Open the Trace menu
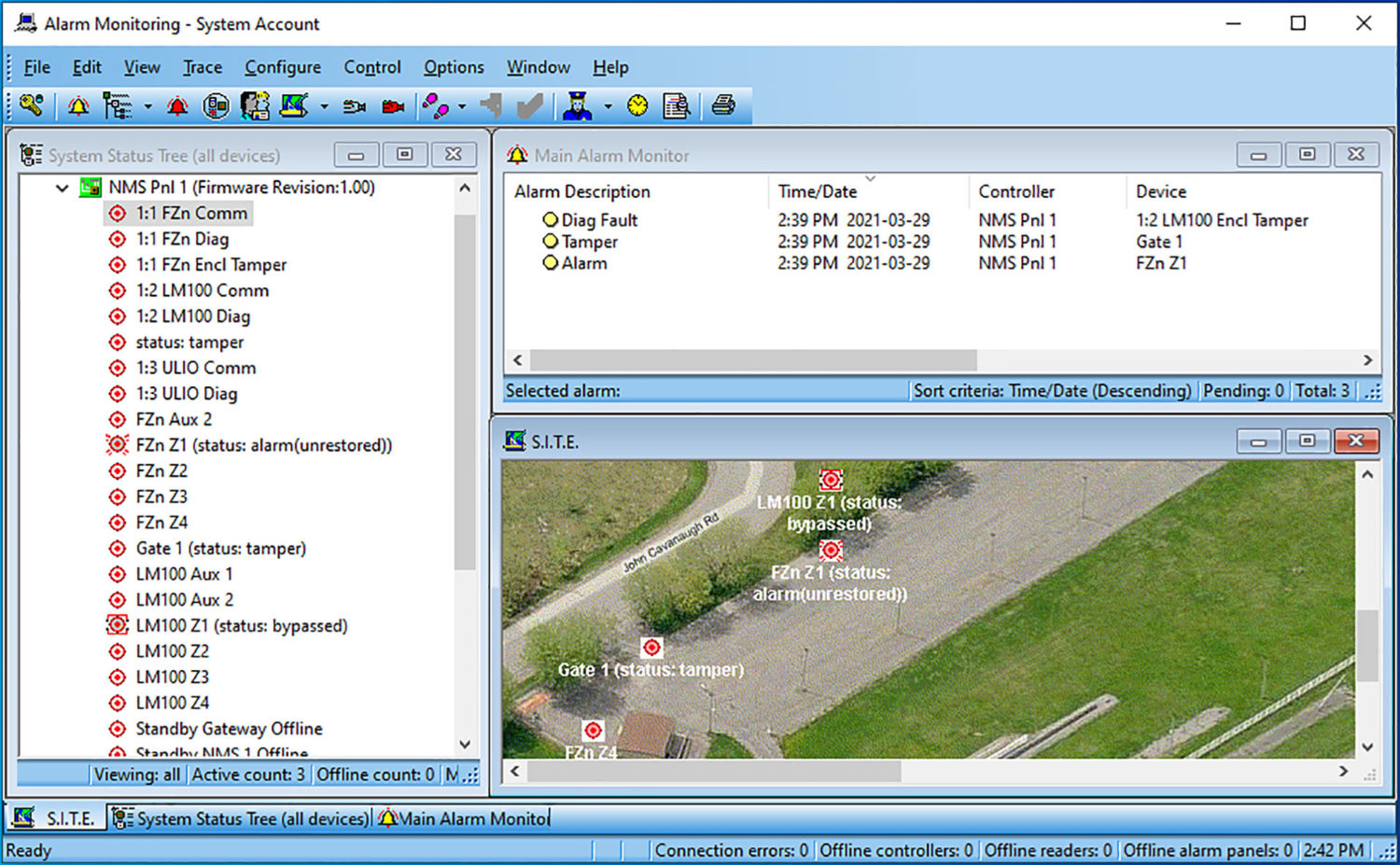1400x865 pixels. pos(202,66)
